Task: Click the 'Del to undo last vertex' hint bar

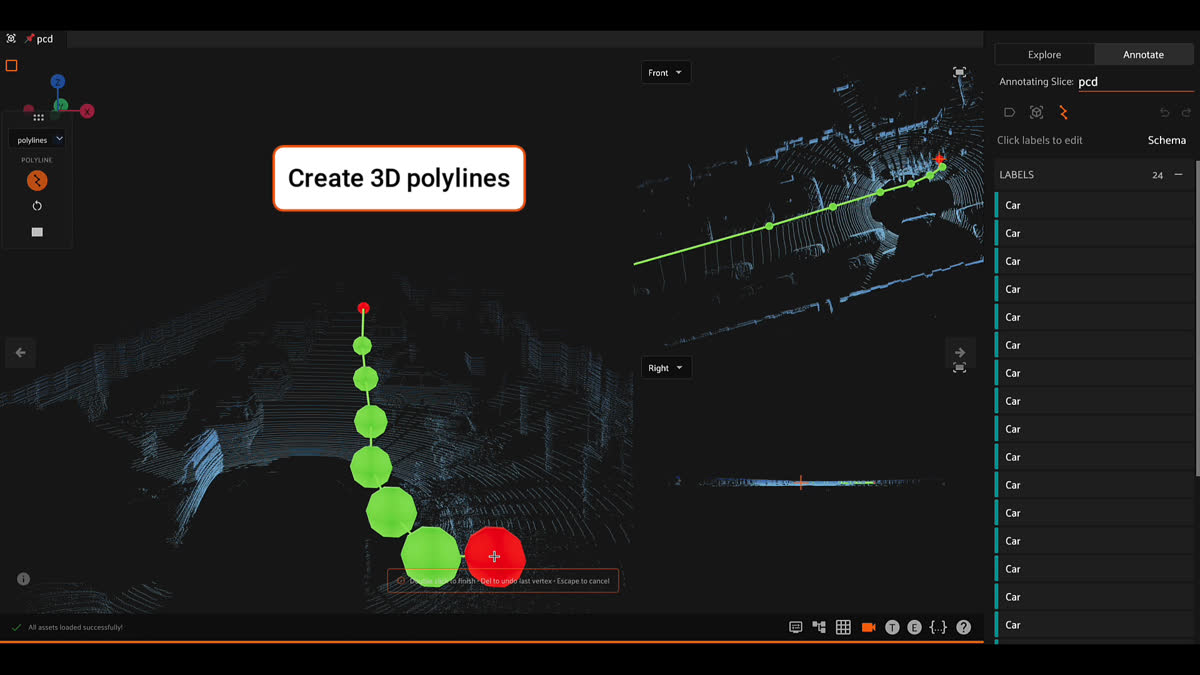Action: (x=503, y=581)
